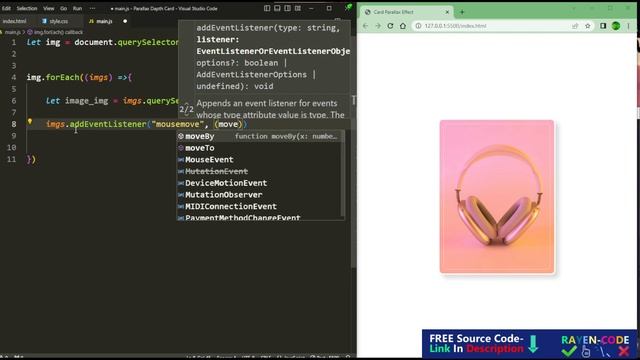View site information icon in address bar
The width and height of the screenshot is (640, 360).
[x=418, y=26]
